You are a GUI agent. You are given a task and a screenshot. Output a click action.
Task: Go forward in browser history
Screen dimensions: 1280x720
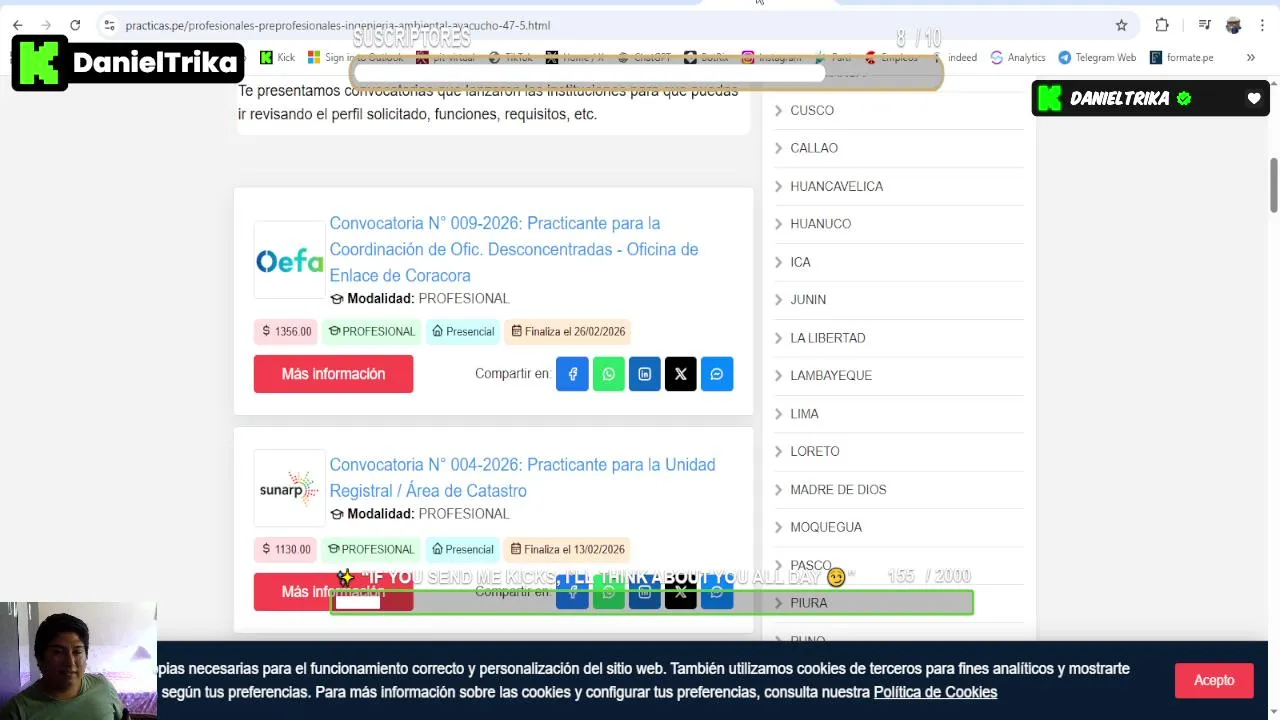tap(45, 25)
